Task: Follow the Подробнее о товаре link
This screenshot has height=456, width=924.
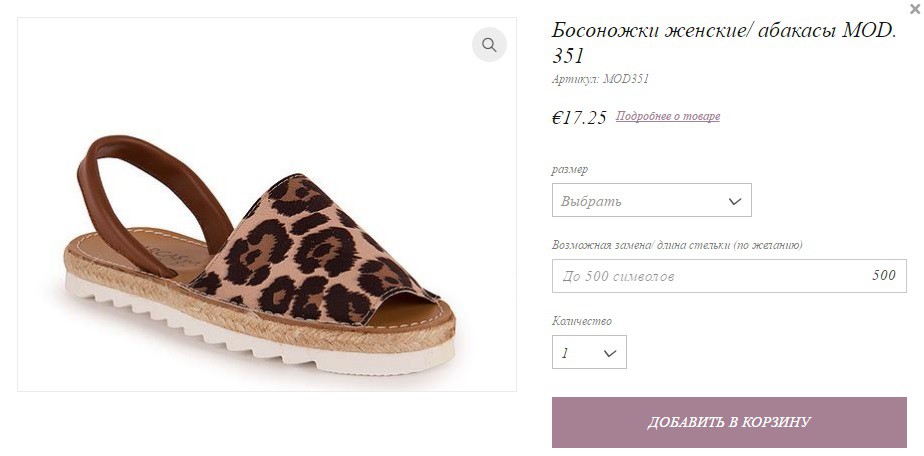Action: [668, 116]
